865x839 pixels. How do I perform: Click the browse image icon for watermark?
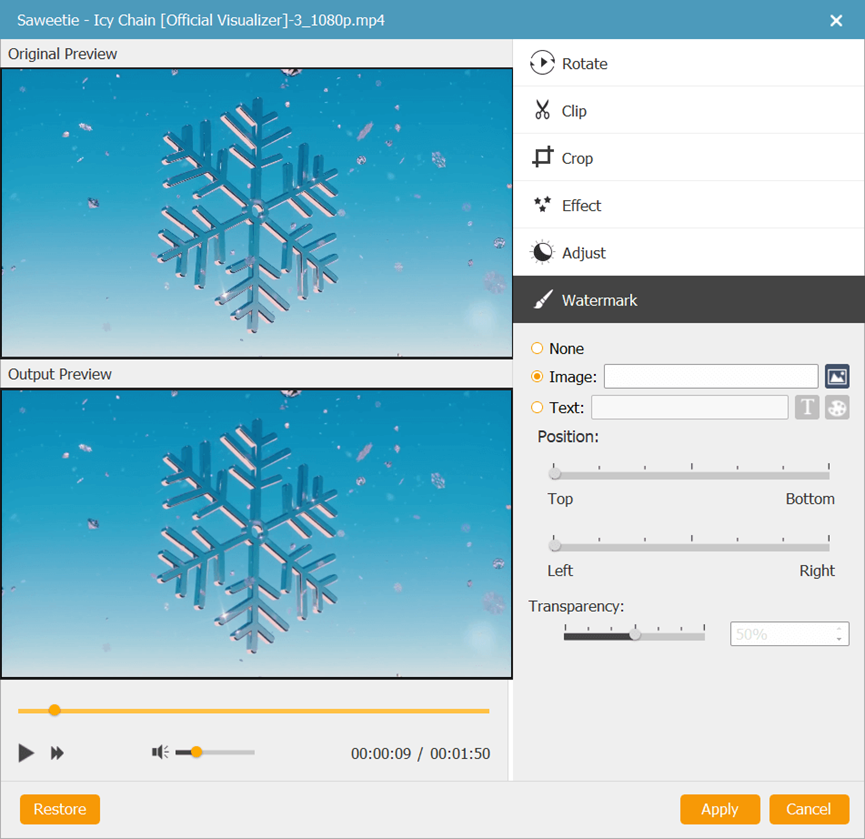coord(837,377)
